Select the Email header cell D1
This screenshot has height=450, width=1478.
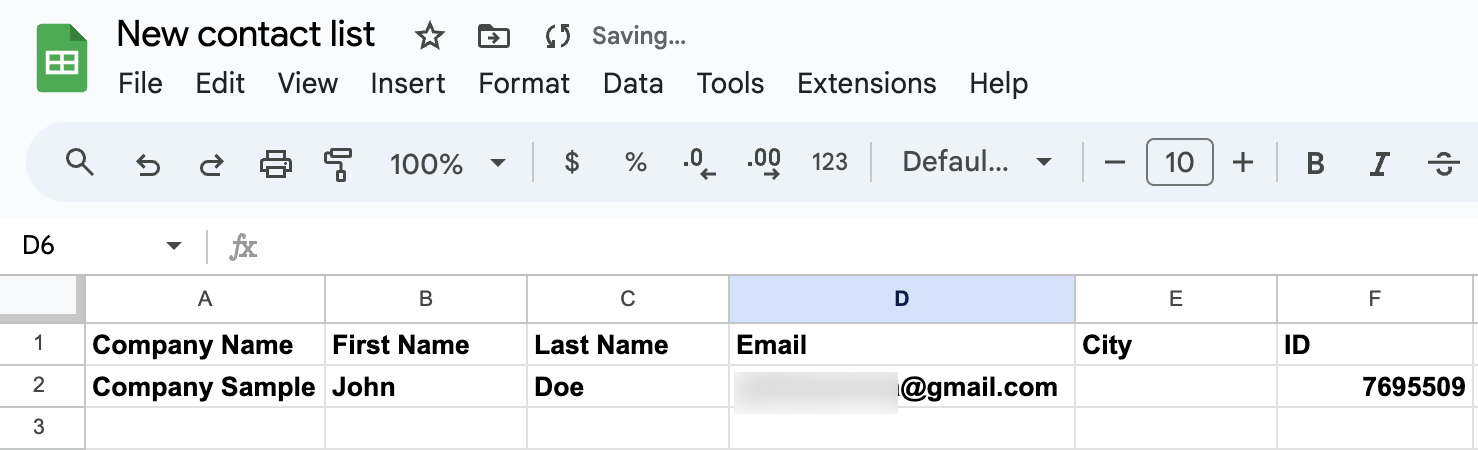tap(901, 346)
